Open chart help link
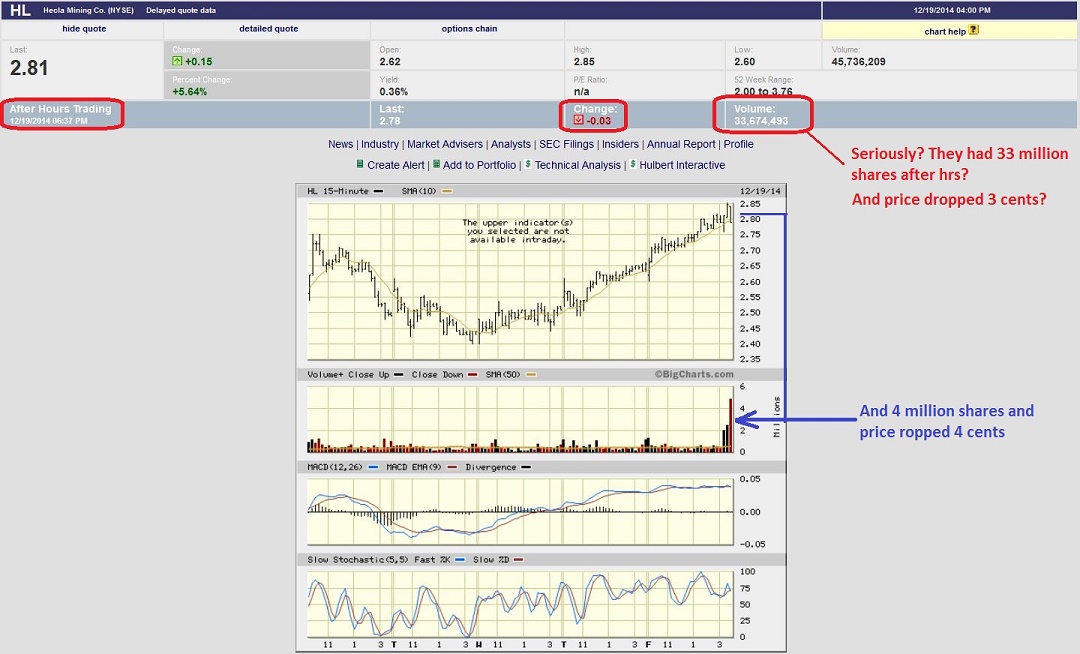The height and width of the screenshot is (654, 1080). coord(944,31)
